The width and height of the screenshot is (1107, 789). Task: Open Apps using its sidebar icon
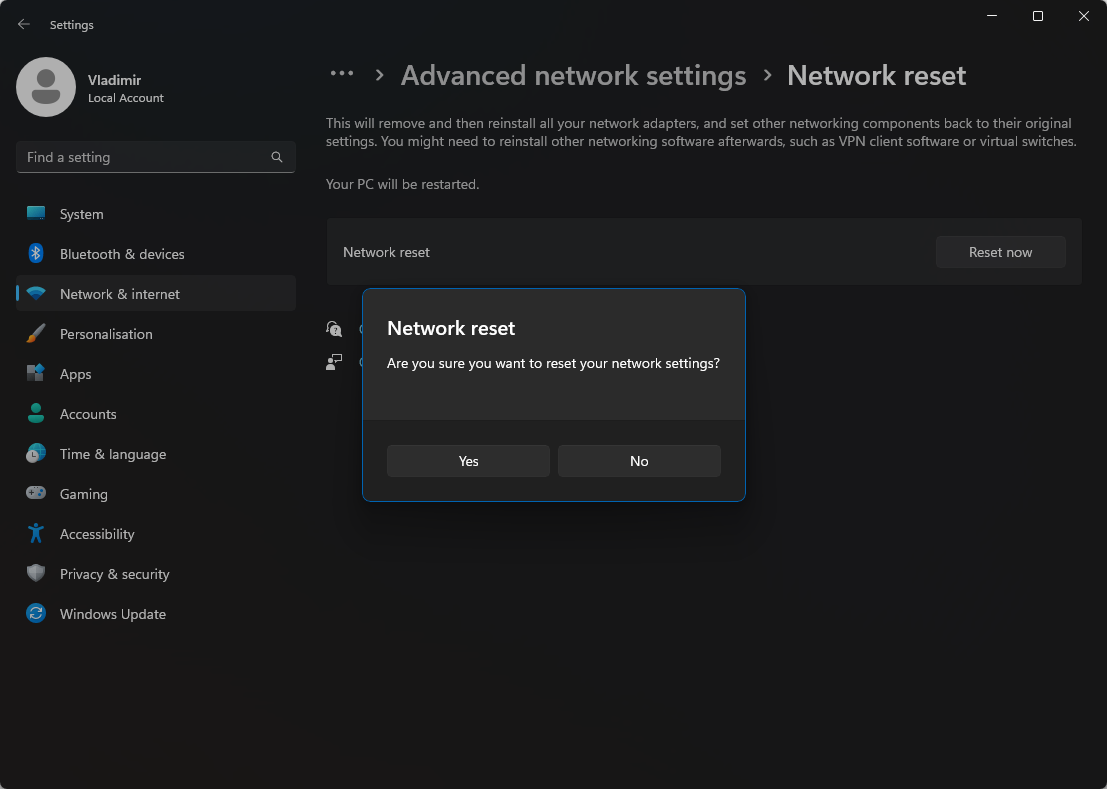click(x=36, y=374)
